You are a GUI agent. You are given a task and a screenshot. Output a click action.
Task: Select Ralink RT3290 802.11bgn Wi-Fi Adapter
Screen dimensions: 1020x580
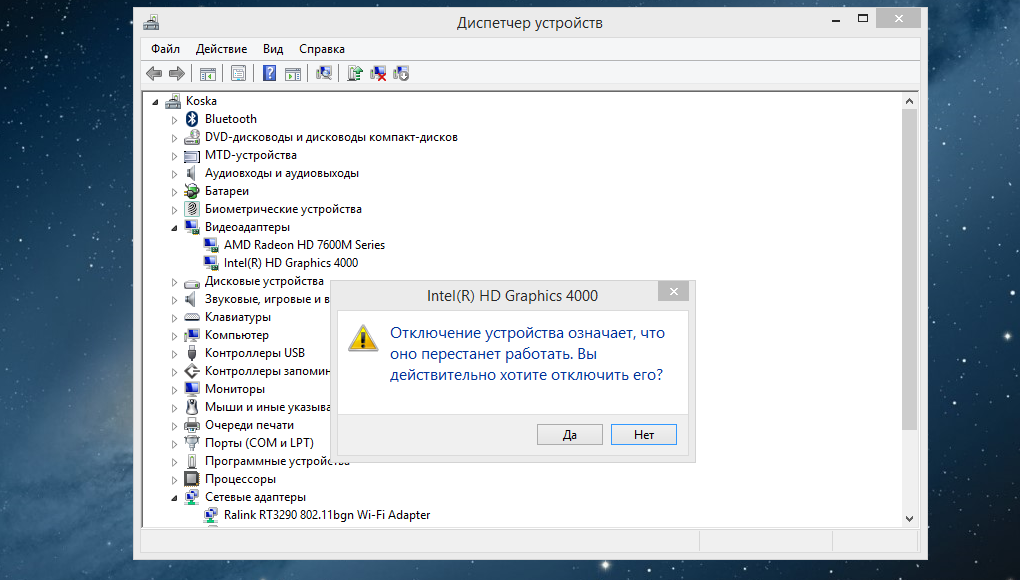[x=327, y=515]
